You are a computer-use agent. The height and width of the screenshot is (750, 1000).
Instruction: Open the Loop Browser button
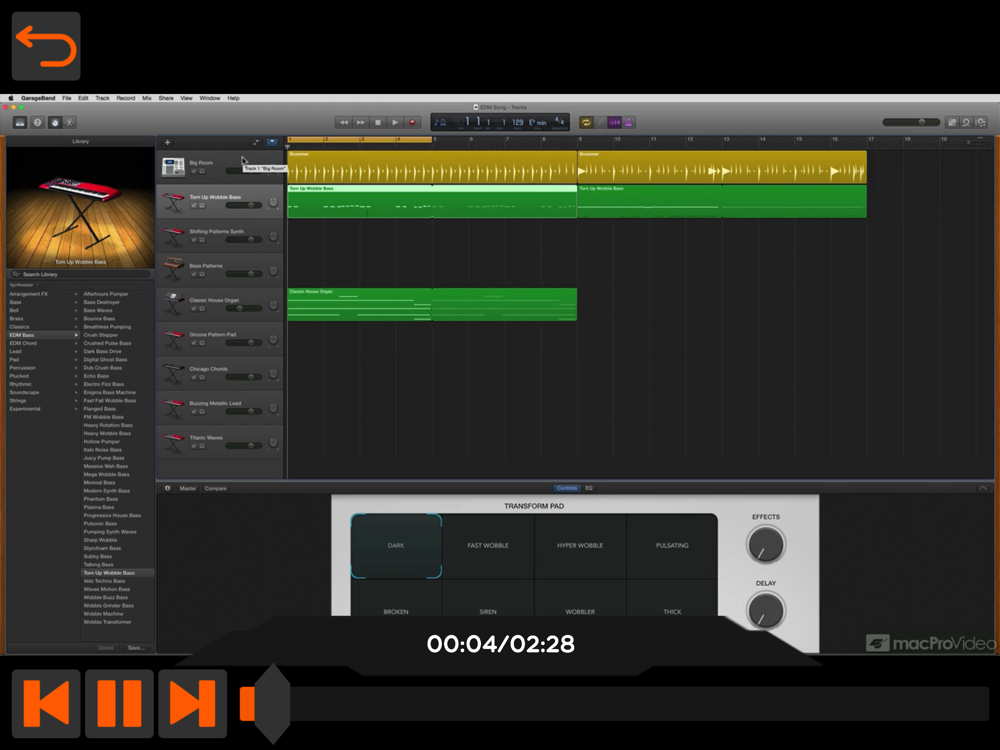(x=966, y=122)
